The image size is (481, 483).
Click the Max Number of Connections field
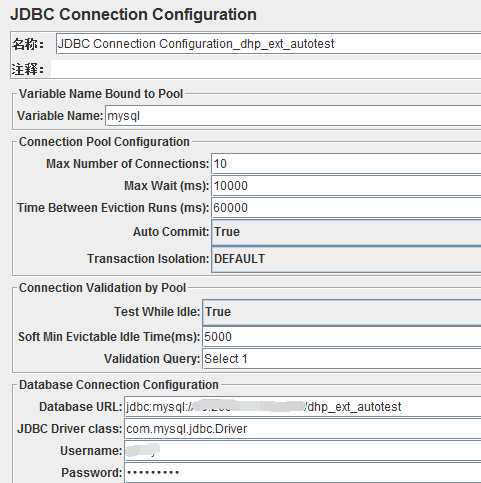click(x=346, y=164)
